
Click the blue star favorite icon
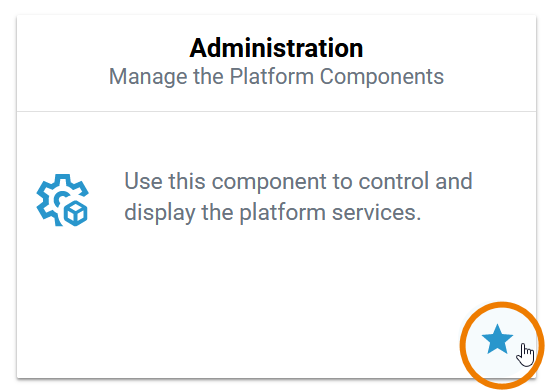coord(497,339)
